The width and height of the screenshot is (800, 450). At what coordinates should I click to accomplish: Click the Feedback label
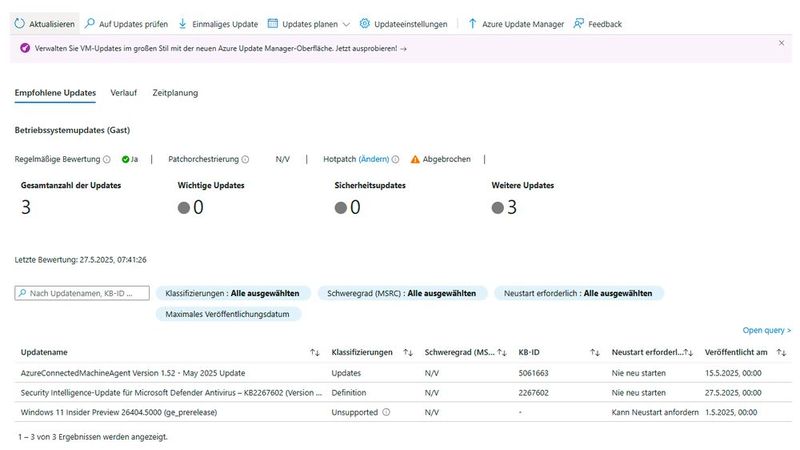tap(605, 24)
